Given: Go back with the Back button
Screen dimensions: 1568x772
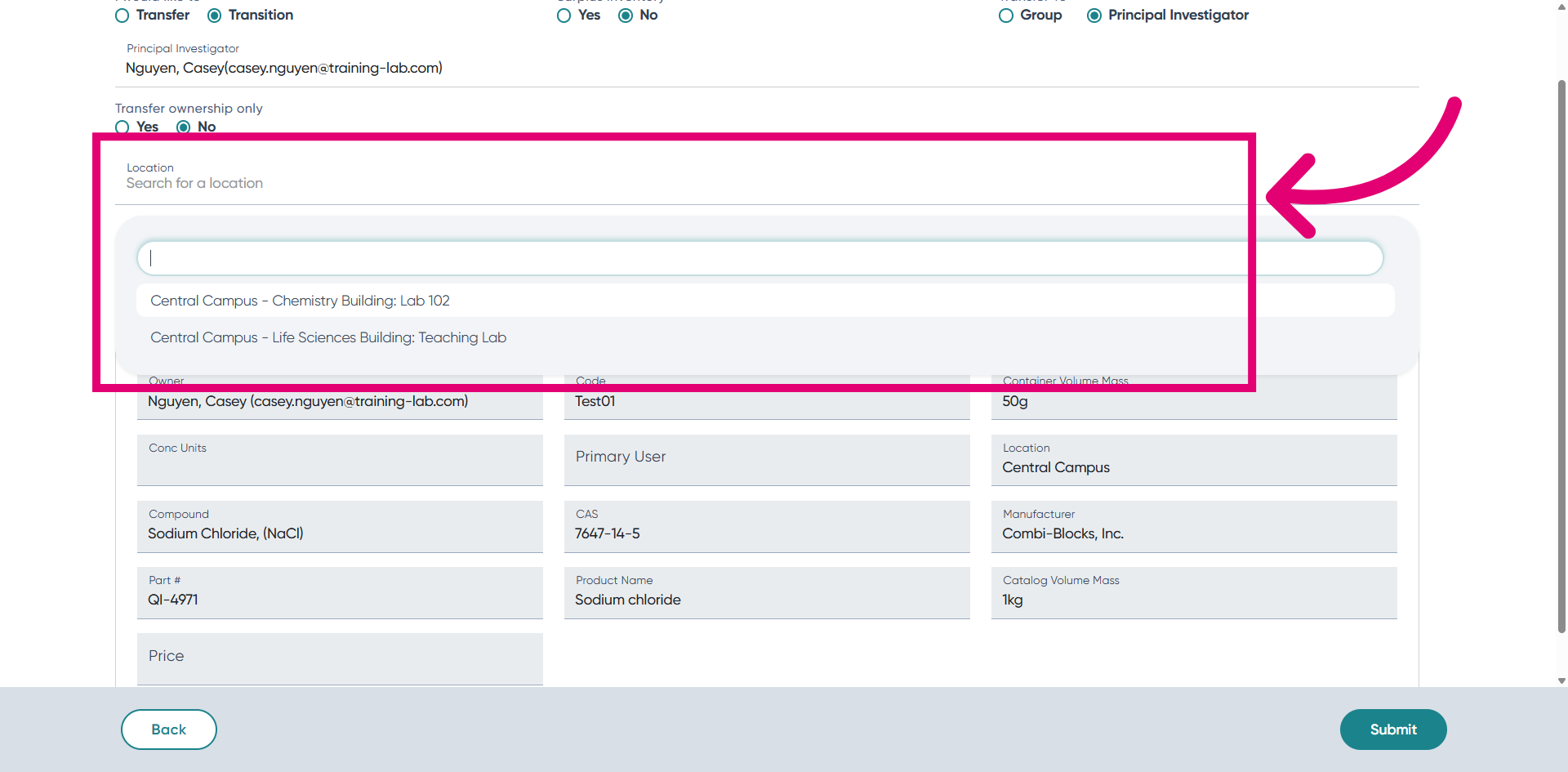Looking at the screenshot, I should 169,730.
